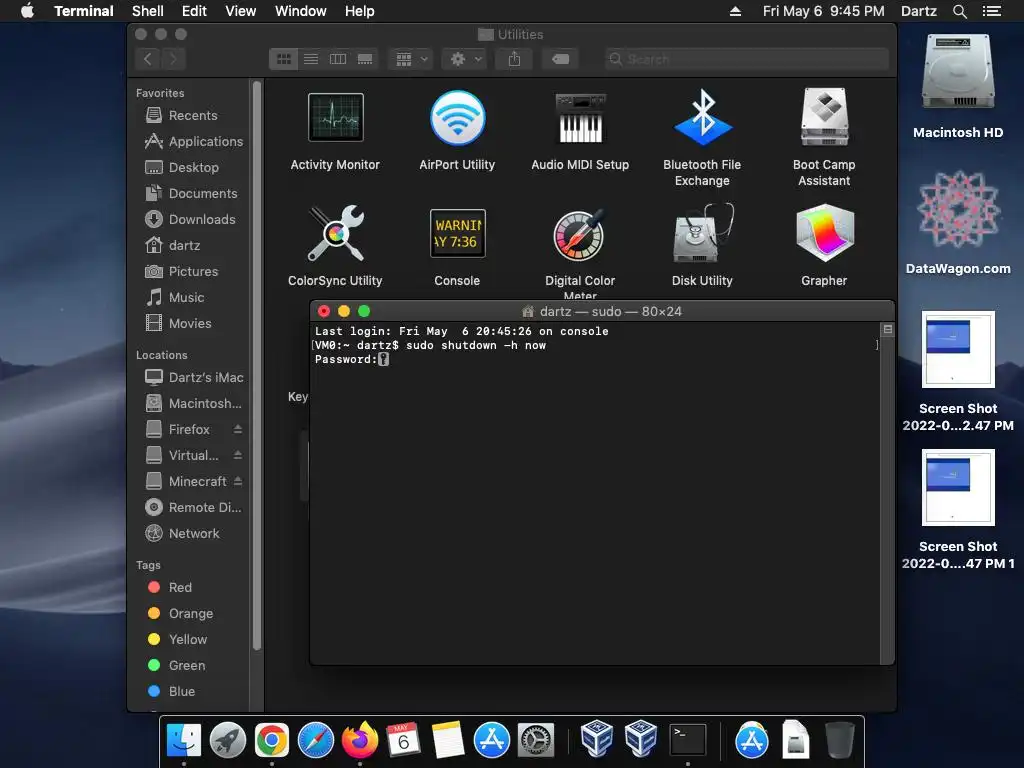Open Calendar from the Dock
The image size is (1024, 768).
pos(404,740)
